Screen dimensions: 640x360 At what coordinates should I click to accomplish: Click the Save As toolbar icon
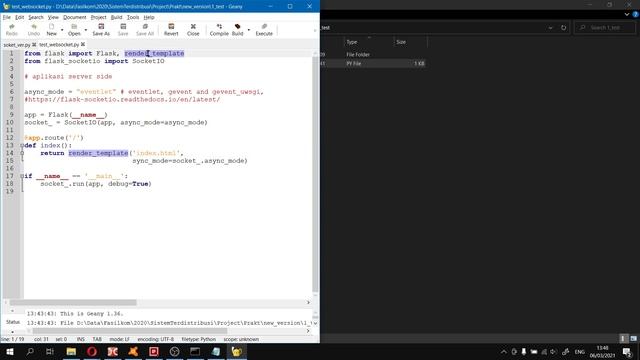(101, 30)
